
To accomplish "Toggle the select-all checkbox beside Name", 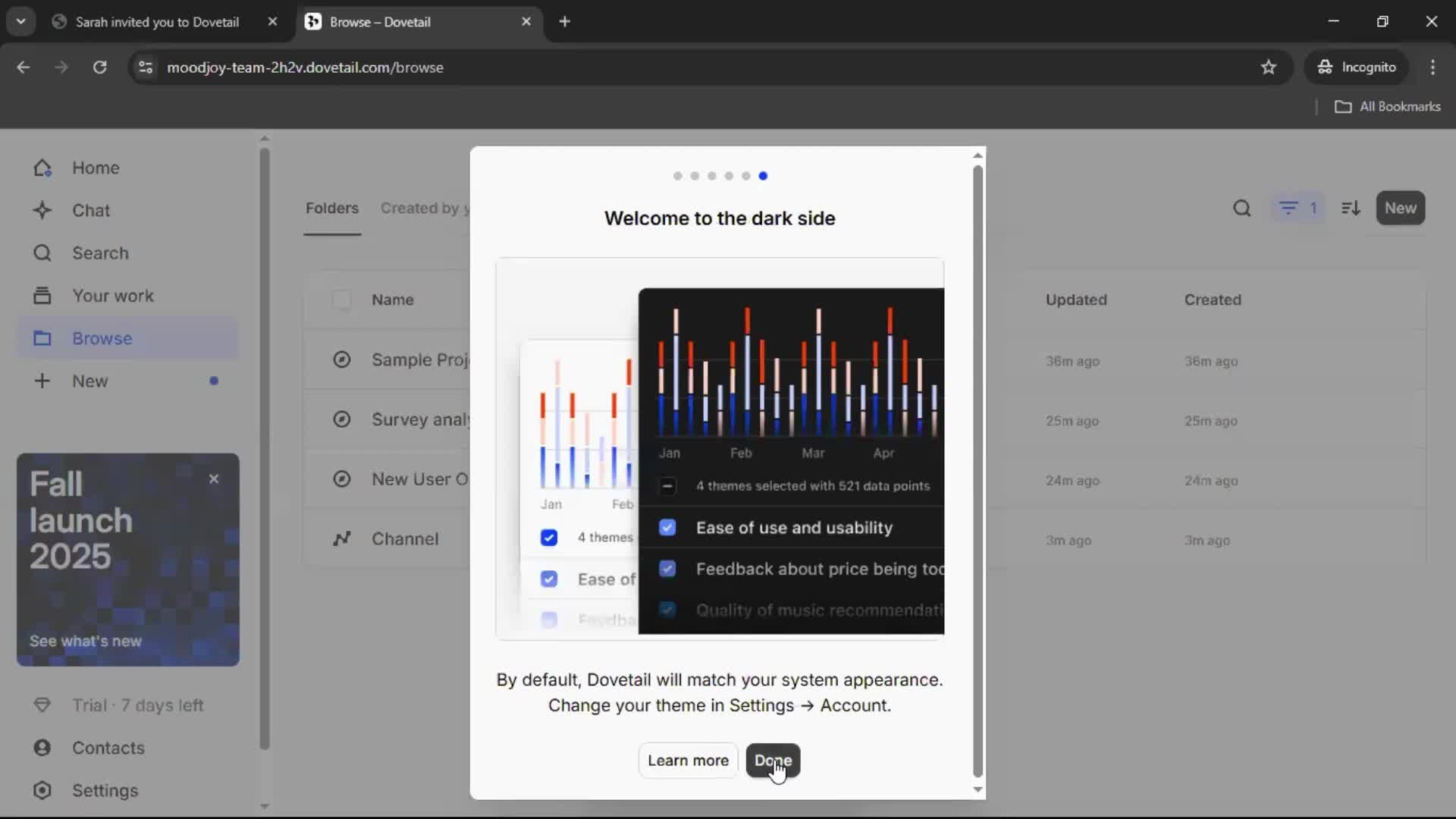I will [342, 300].
